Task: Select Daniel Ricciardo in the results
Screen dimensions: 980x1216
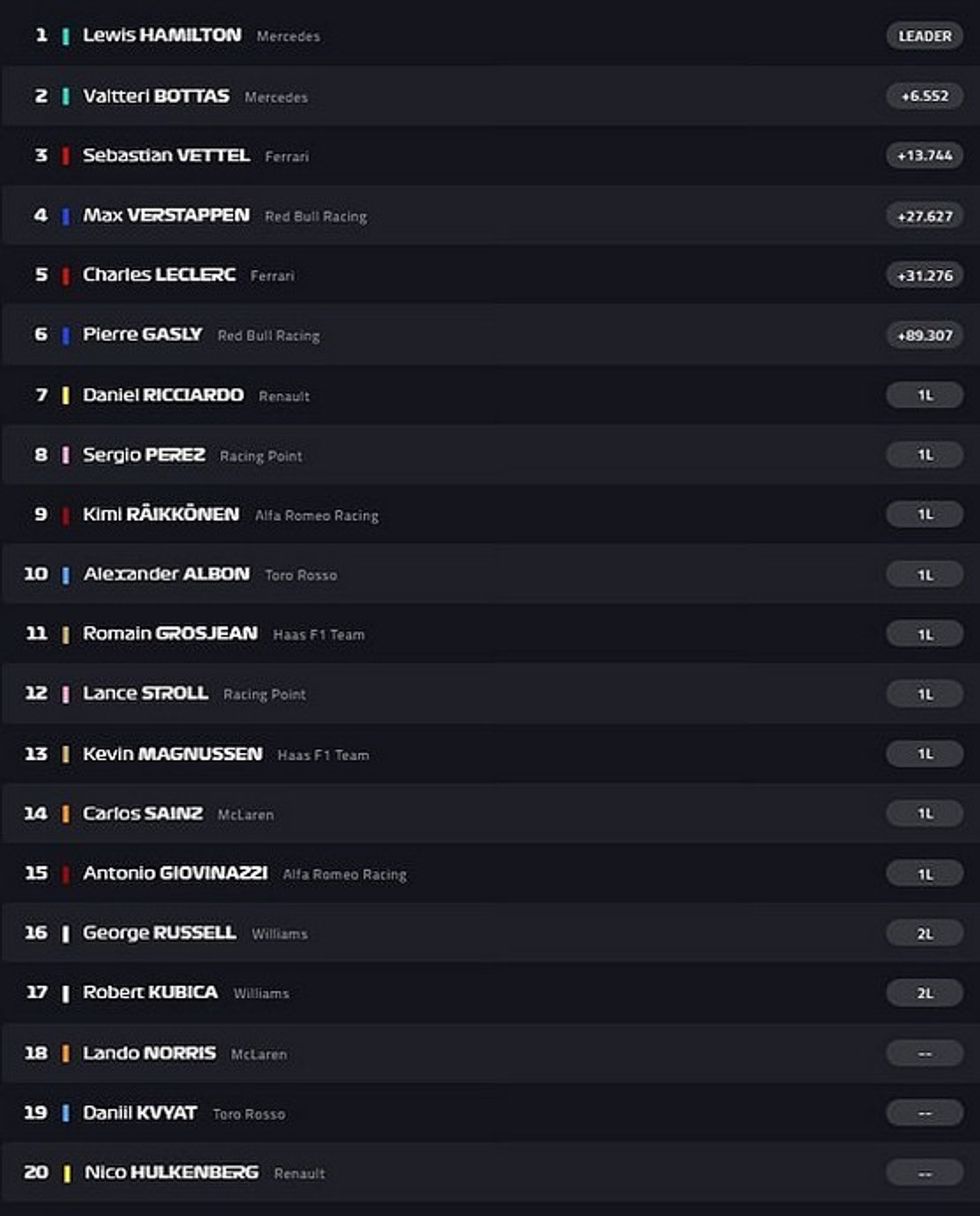Action: pyautogui.click(x=163, y=395)
